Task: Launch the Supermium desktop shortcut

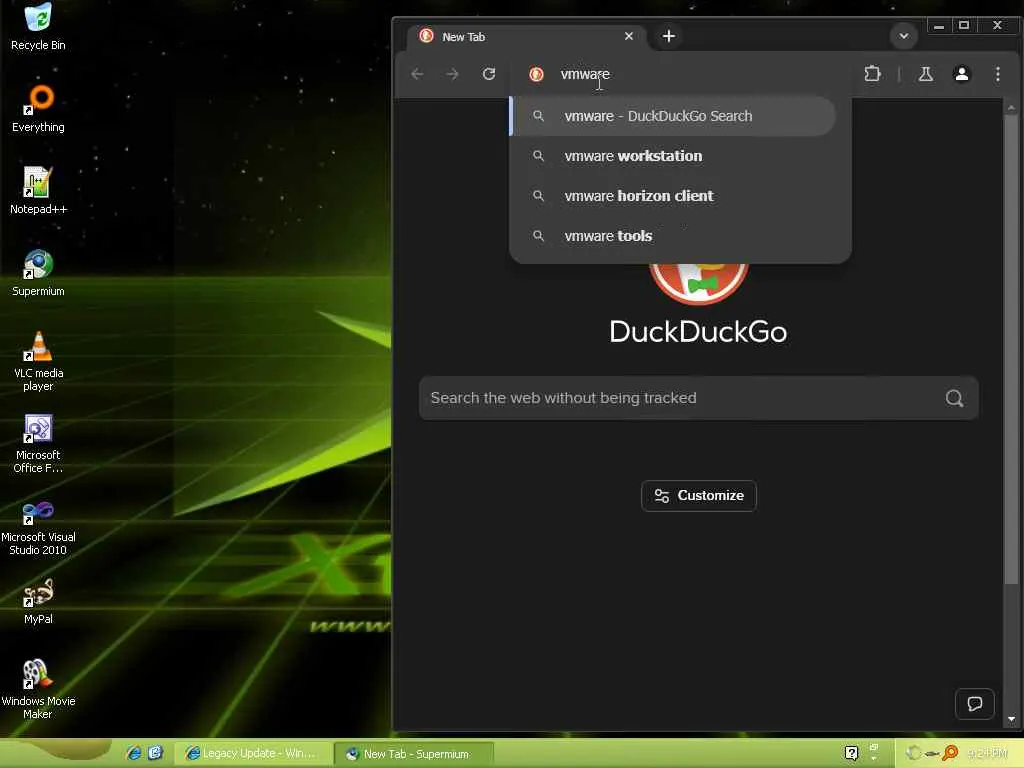Action: point(38,273)
